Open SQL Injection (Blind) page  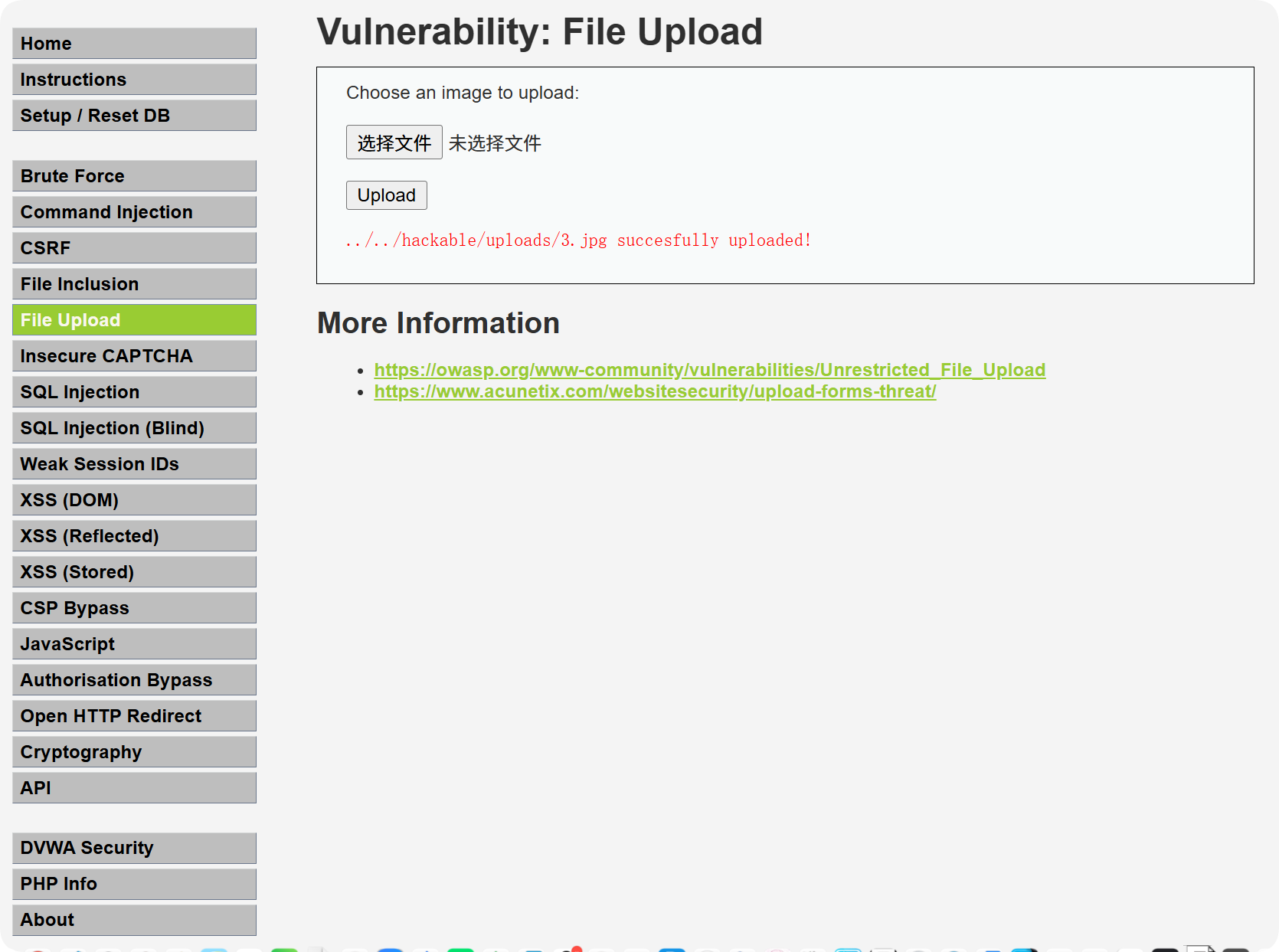tap(134, 428)
